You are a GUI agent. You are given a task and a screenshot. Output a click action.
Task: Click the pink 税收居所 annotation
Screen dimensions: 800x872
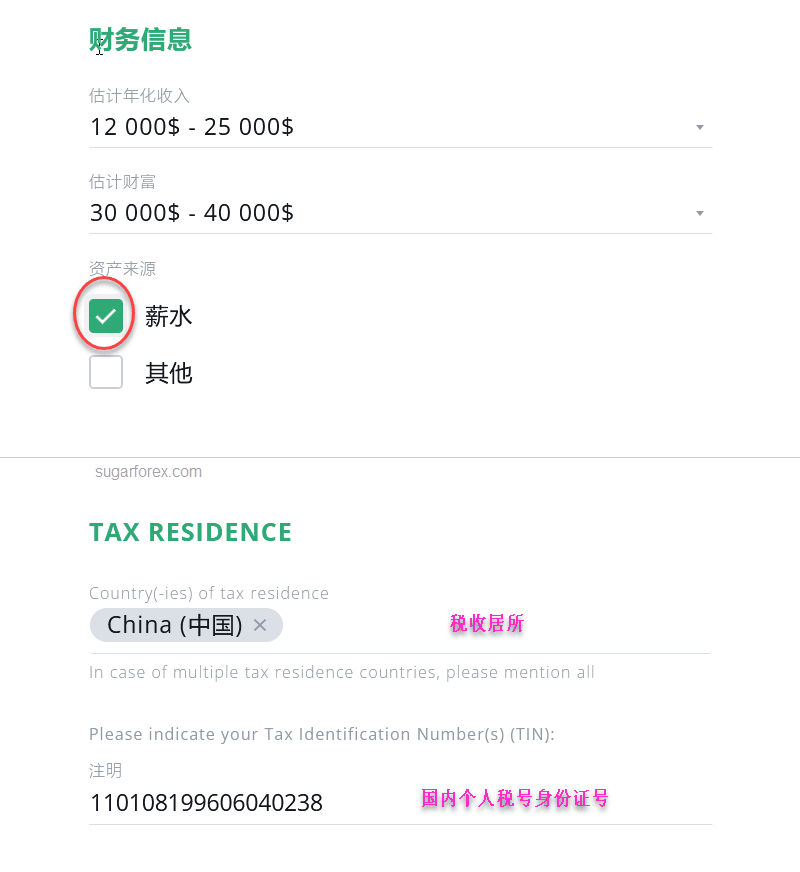(x=487, y=624)
